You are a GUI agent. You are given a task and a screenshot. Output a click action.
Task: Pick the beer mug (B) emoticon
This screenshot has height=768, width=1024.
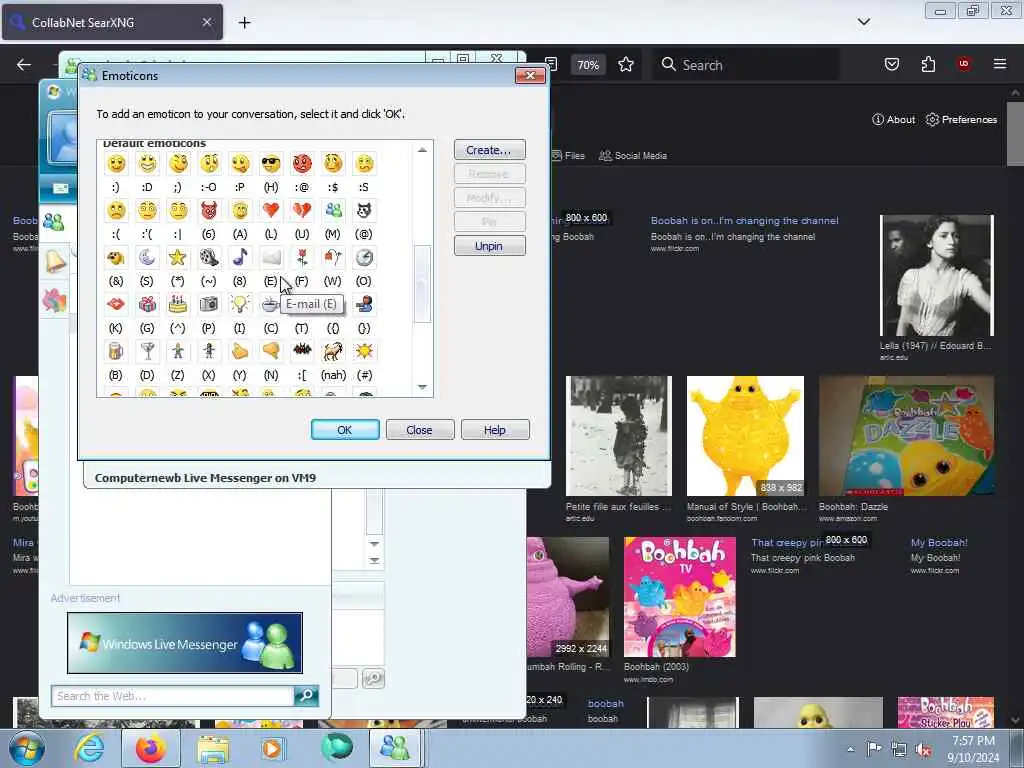pyautogui.click(x=116, y=351)
